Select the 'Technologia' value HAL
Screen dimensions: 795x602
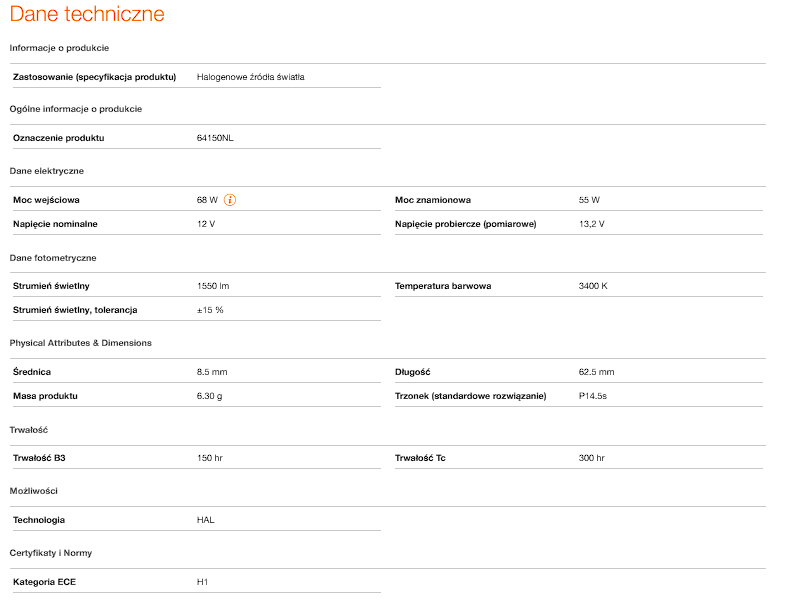click(x=205, y=520)
